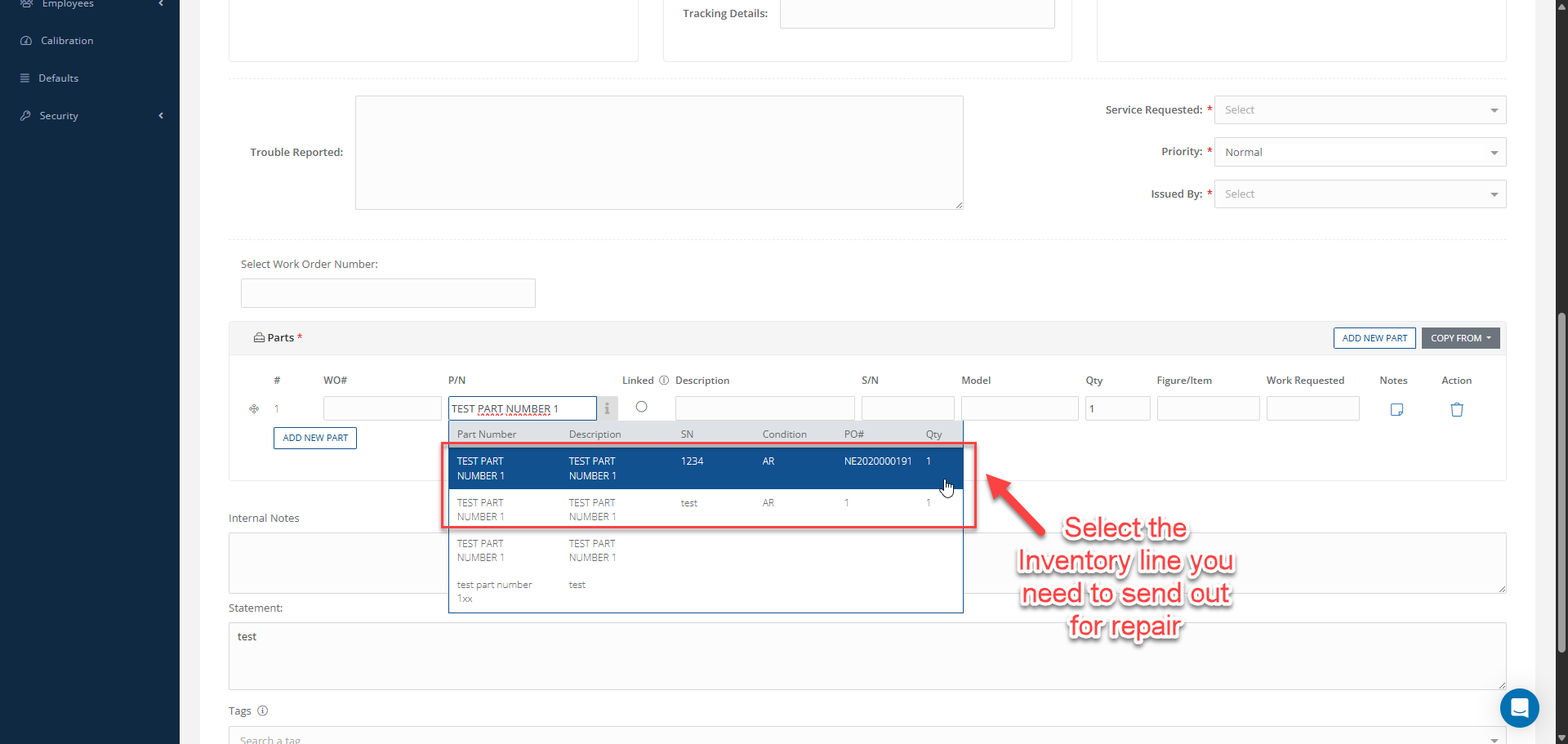Open the Issued By dropdown

(x=1360, y=194)
